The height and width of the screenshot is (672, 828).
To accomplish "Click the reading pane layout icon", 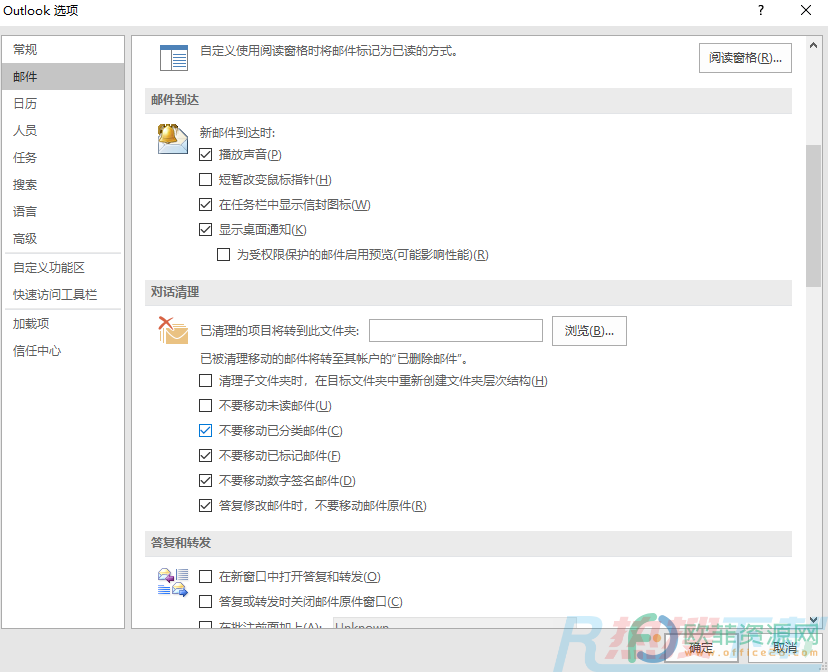I will coord(174,58).
